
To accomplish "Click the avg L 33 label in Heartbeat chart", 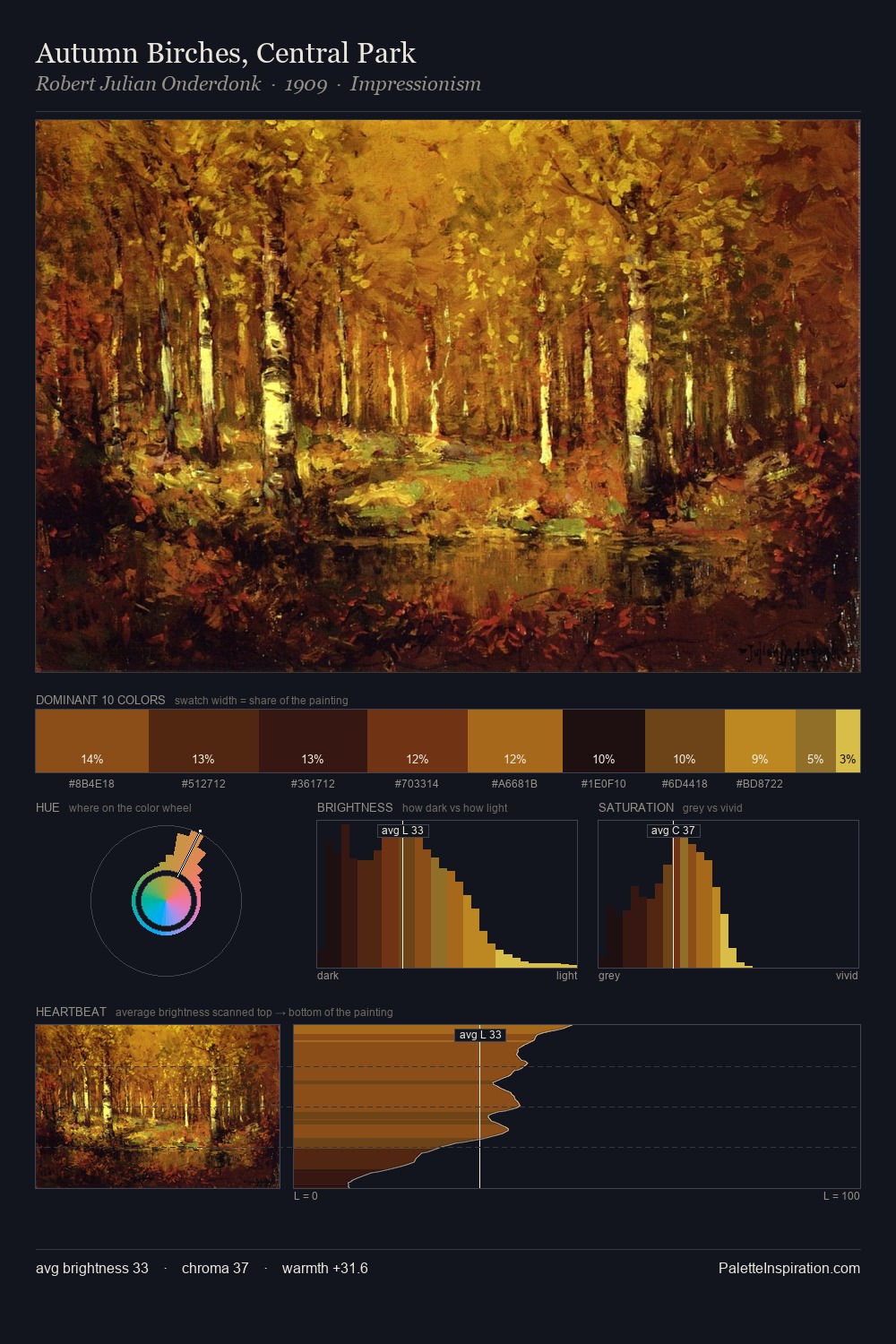I will [x=480, y=1035].
